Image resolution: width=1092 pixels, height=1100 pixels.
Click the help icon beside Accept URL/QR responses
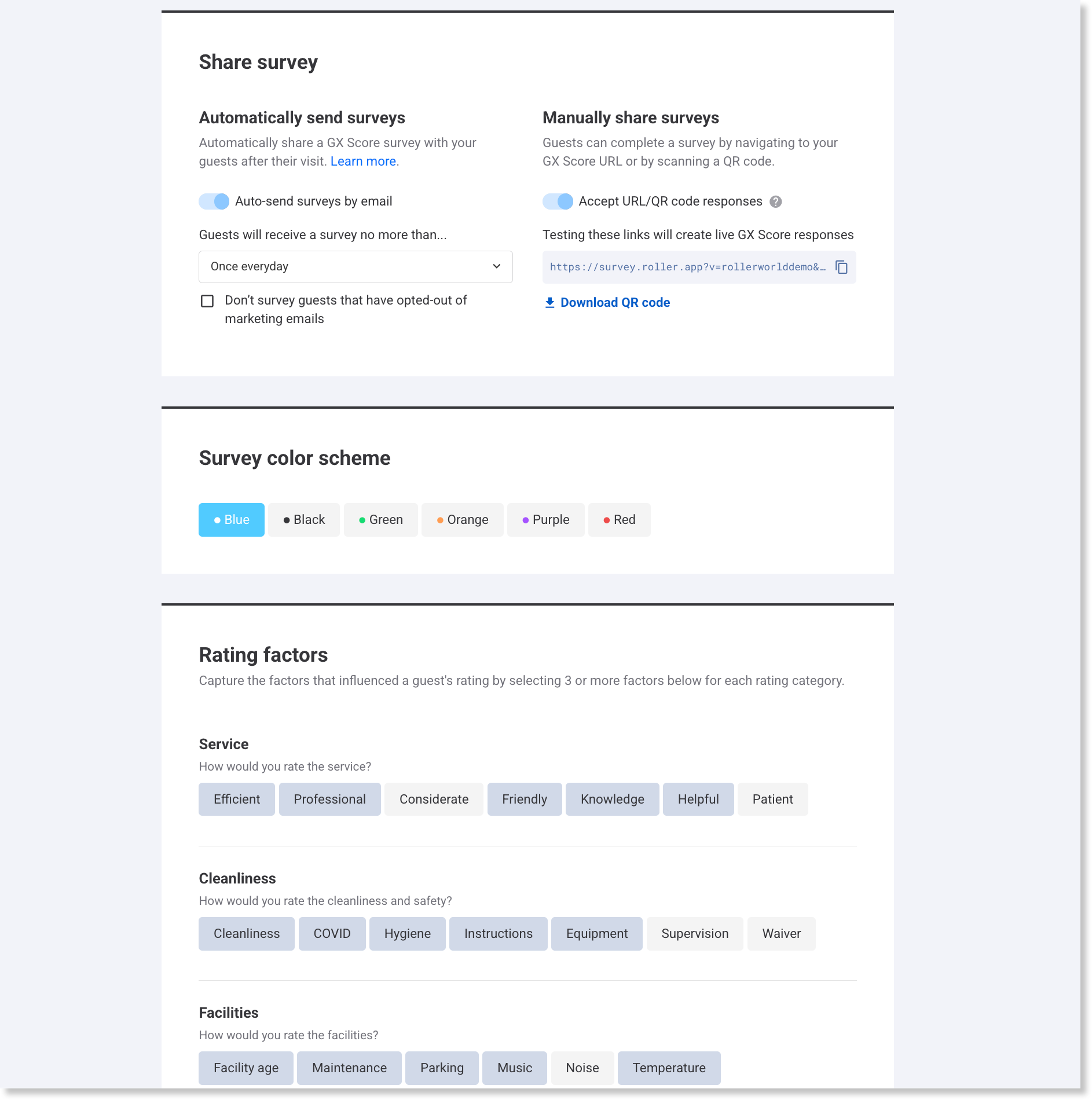coord(776,201)
